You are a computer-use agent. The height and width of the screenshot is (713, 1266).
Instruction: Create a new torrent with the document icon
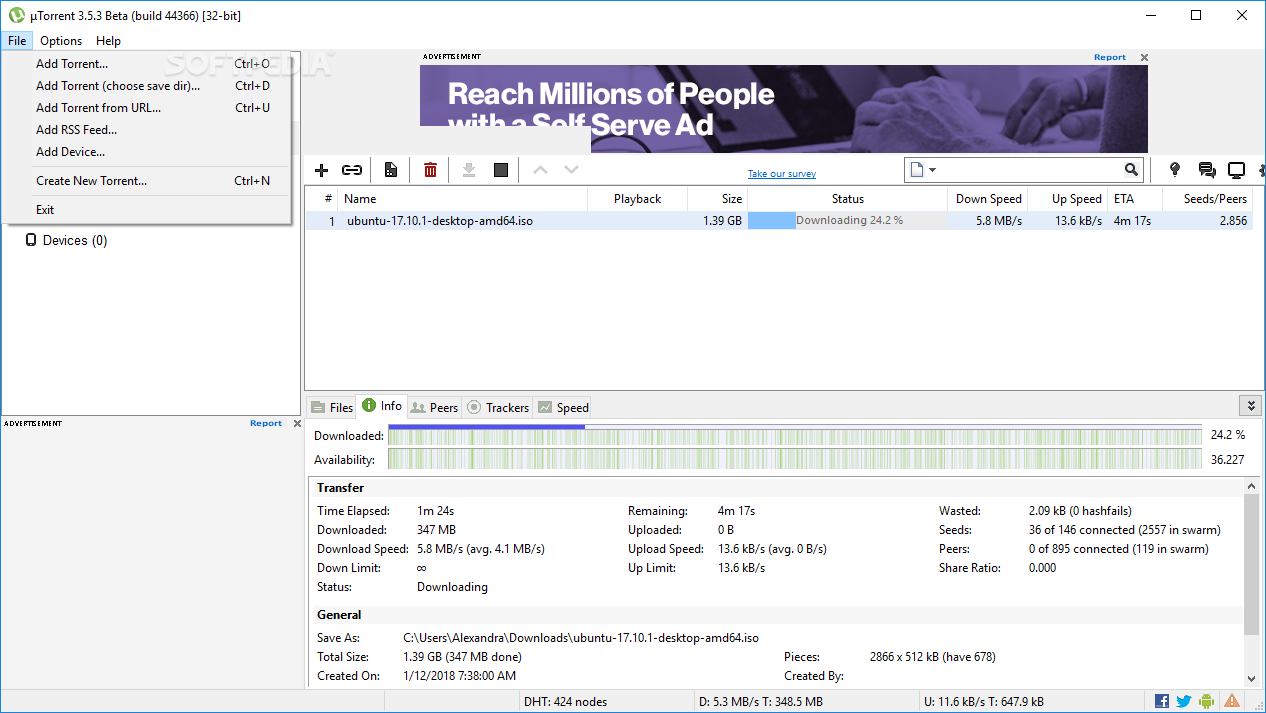(390, 170)
